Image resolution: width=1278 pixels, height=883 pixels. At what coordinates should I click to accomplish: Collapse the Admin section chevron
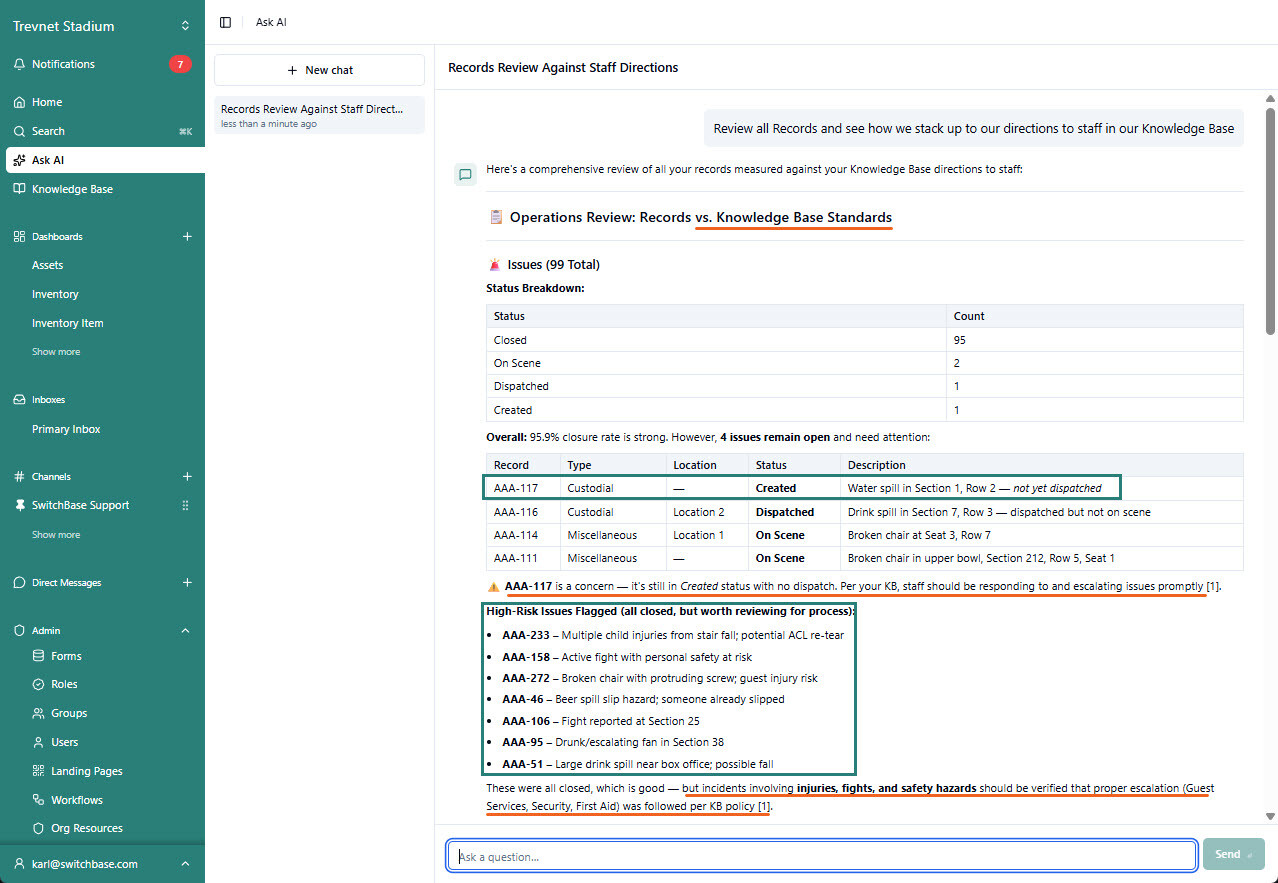(185, 631)
